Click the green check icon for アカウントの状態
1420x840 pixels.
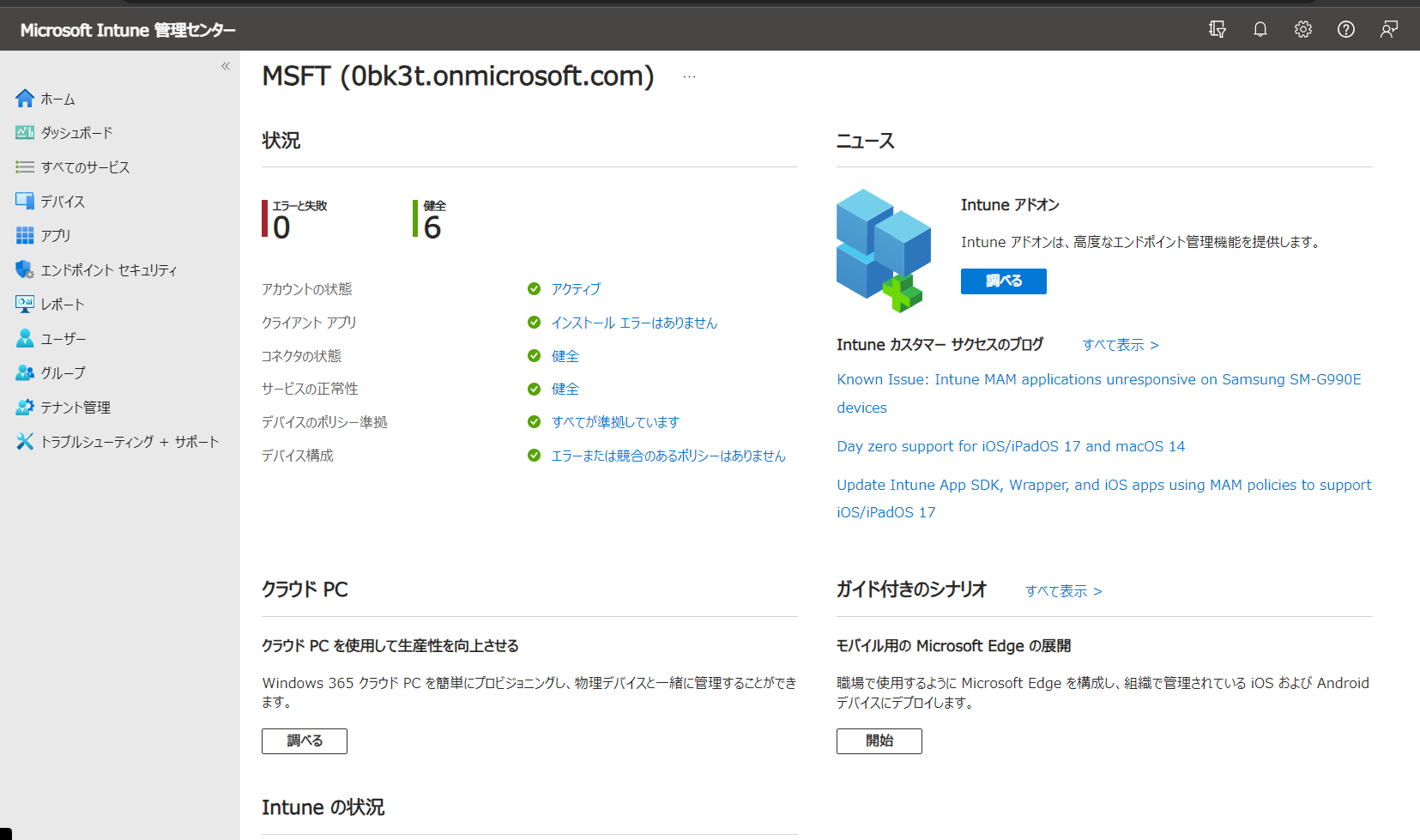534,289
